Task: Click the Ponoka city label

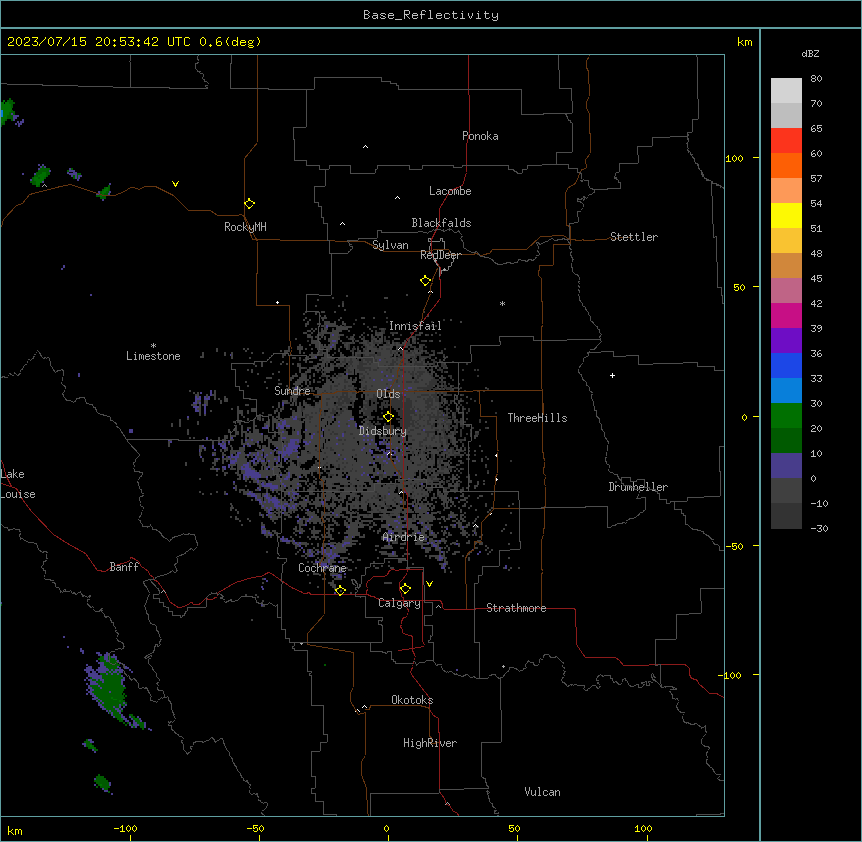Action: [x=480, y=136]
